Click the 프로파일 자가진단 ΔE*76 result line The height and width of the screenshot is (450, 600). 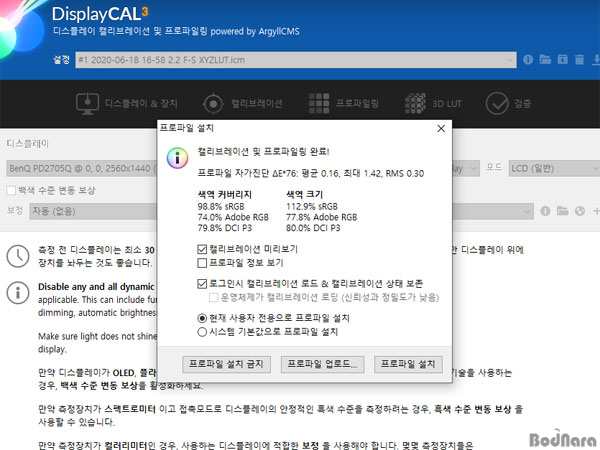pos(311,173)
